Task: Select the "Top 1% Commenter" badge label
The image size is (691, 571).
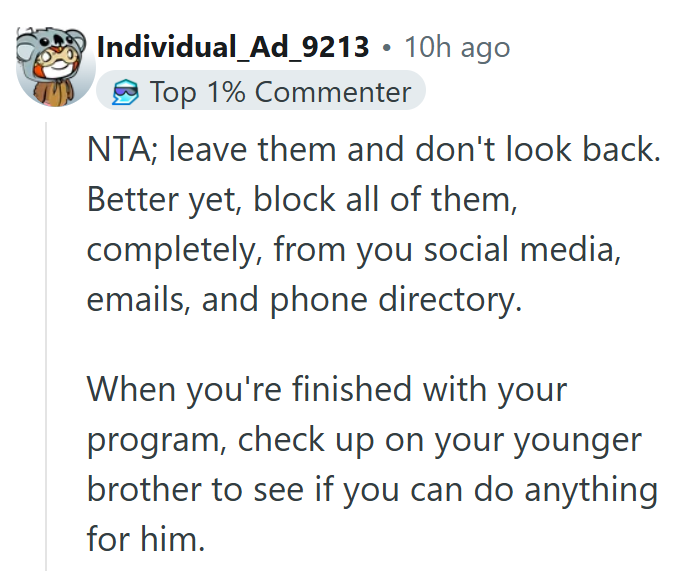Action: tap(280, 93)
